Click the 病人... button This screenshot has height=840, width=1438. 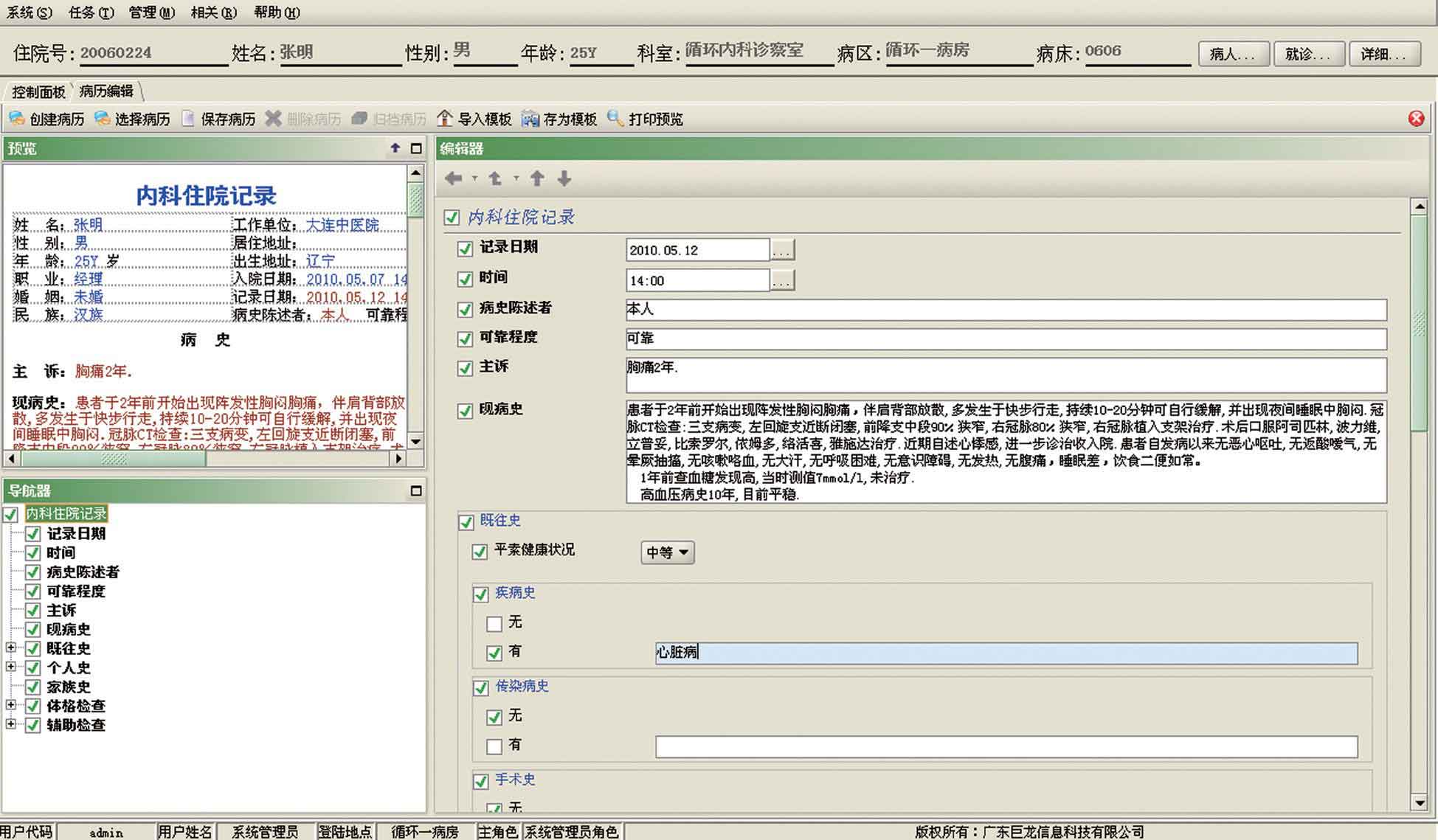(1233, 54)
